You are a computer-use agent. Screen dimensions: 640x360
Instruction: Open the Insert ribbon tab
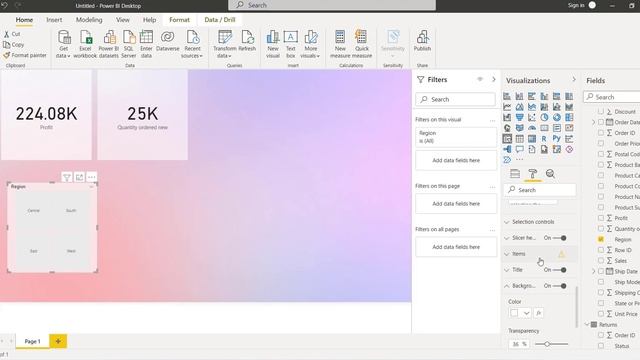(54, 20)
